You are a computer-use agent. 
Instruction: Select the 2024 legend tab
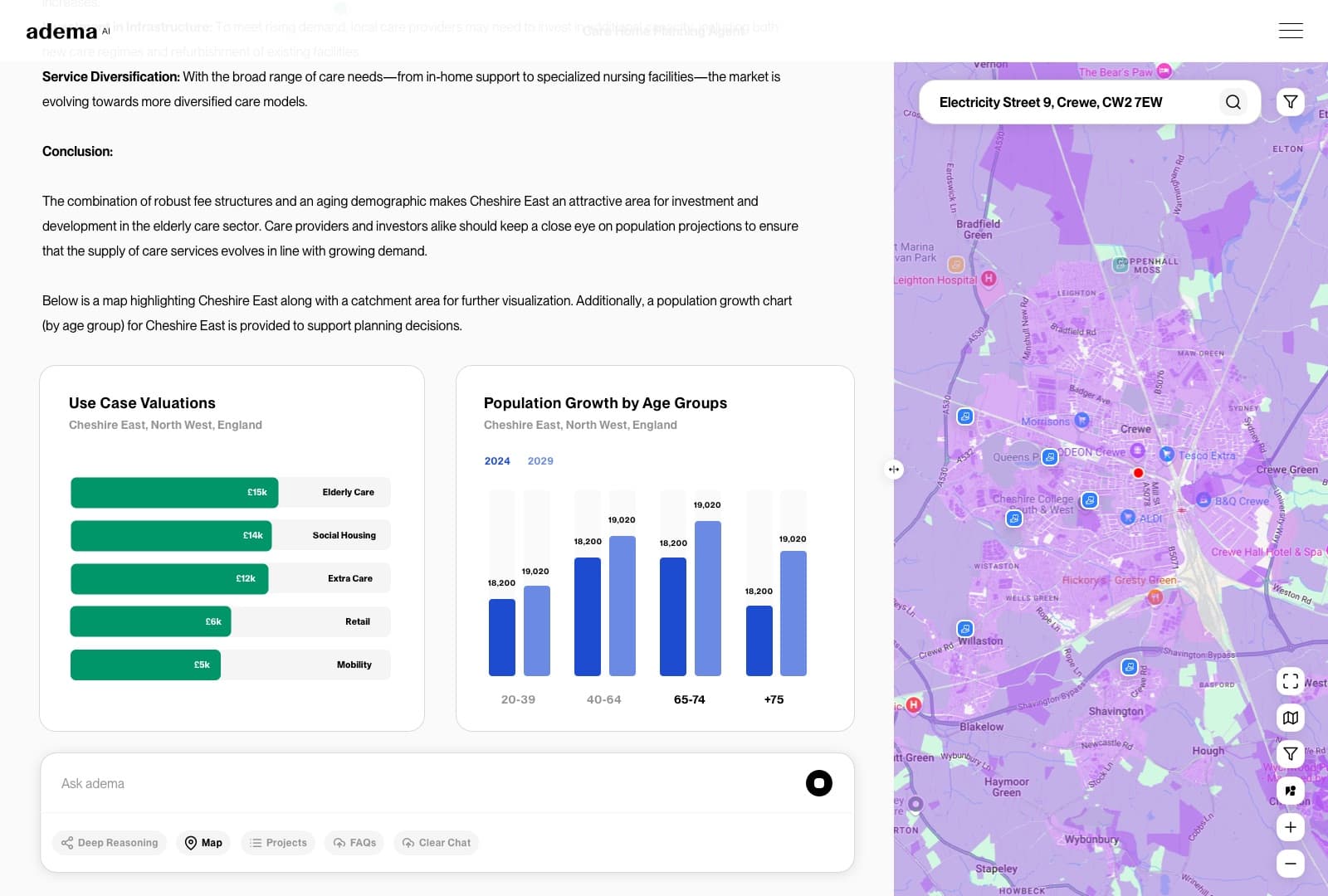[497, 461]
